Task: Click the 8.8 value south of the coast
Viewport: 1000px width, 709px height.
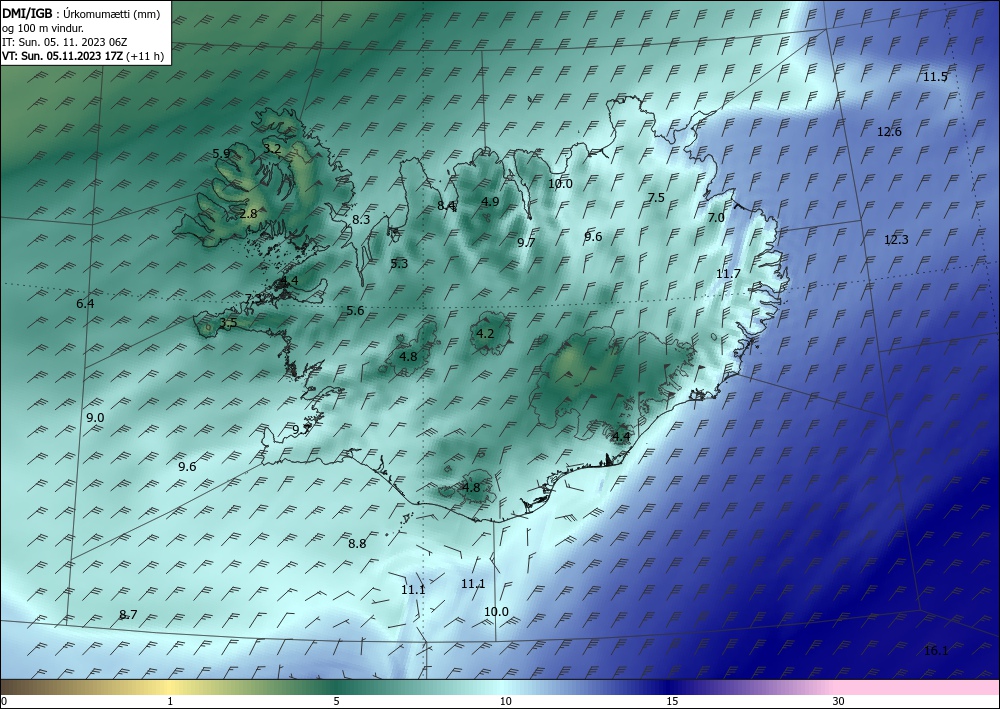Action: tap(357, 543)
